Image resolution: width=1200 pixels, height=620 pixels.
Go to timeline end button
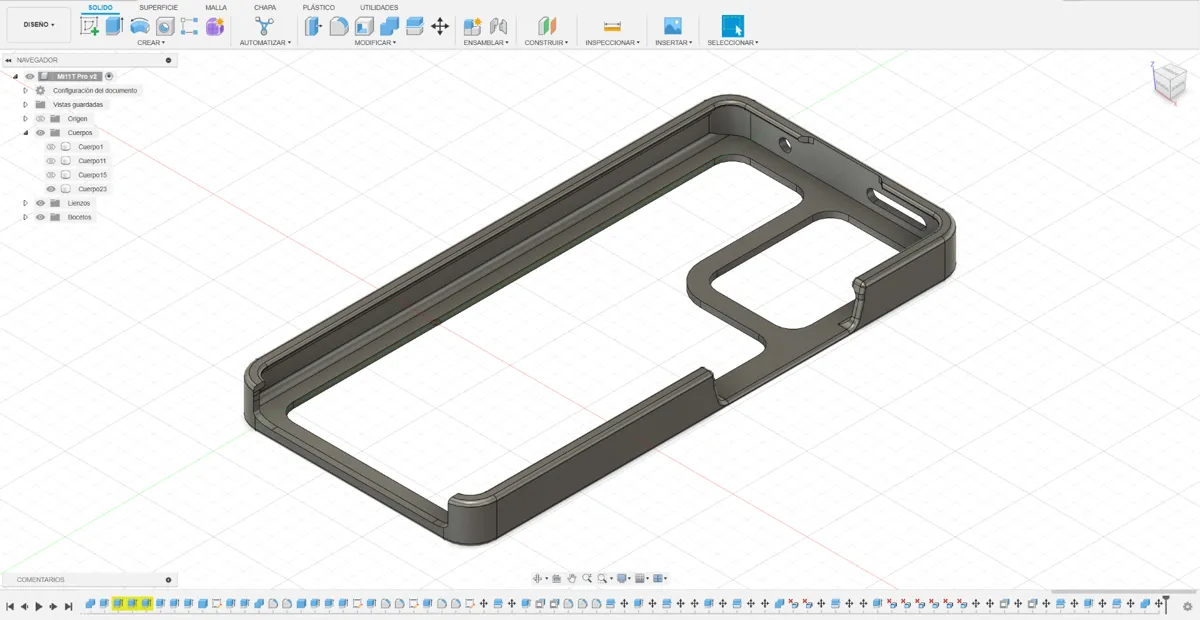pos(69,605)
